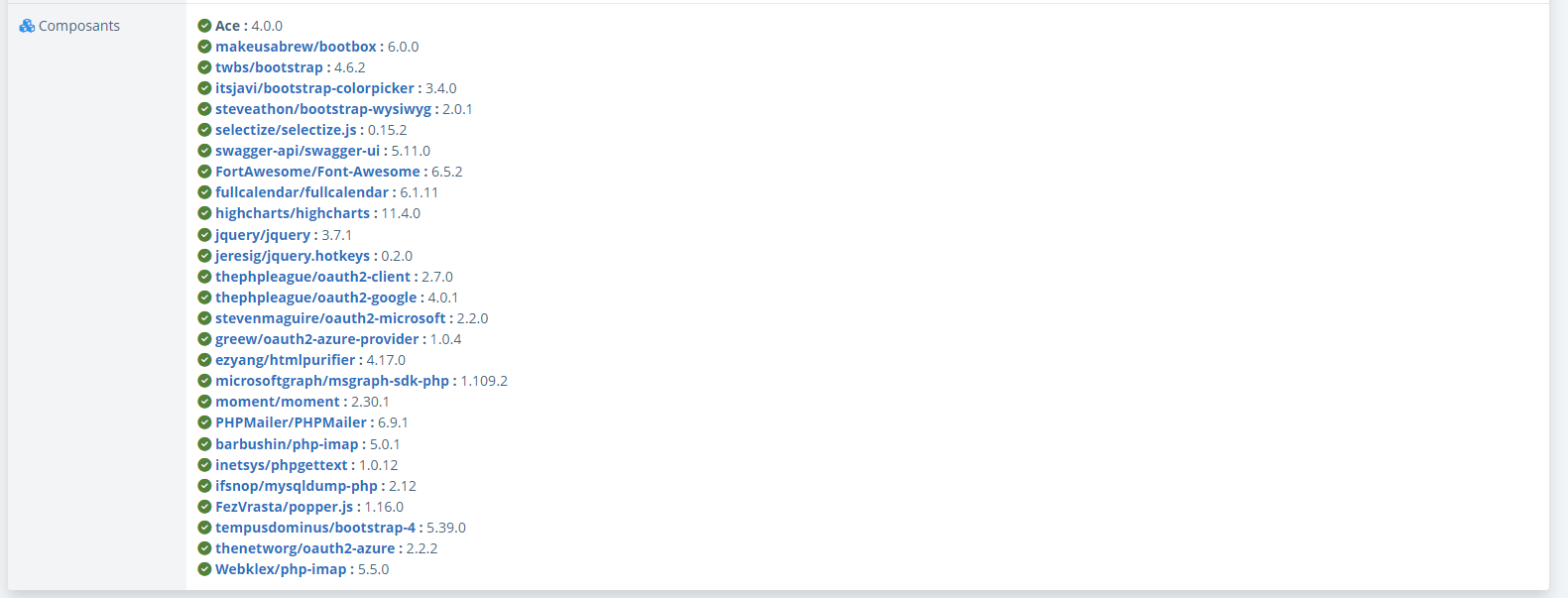Click the green check before PHPMailer/PHPMailer

pos(204,422)
